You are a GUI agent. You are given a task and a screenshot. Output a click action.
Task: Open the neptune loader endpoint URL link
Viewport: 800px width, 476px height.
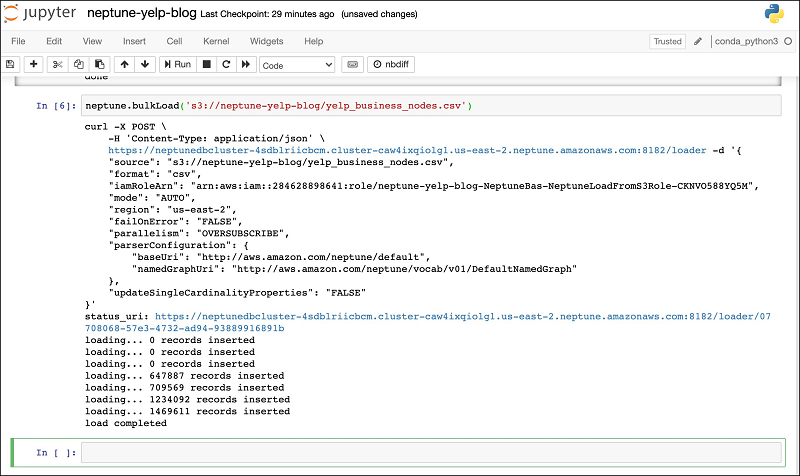point(407,150)
